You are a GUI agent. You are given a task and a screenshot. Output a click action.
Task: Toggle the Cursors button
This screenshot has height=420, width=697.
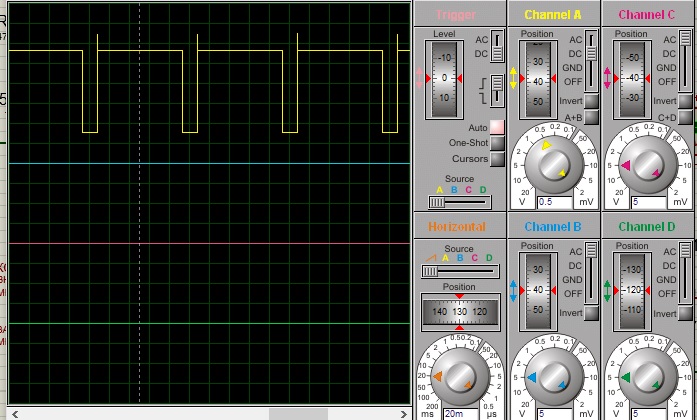pyautogui.click(x=497, y=159)
